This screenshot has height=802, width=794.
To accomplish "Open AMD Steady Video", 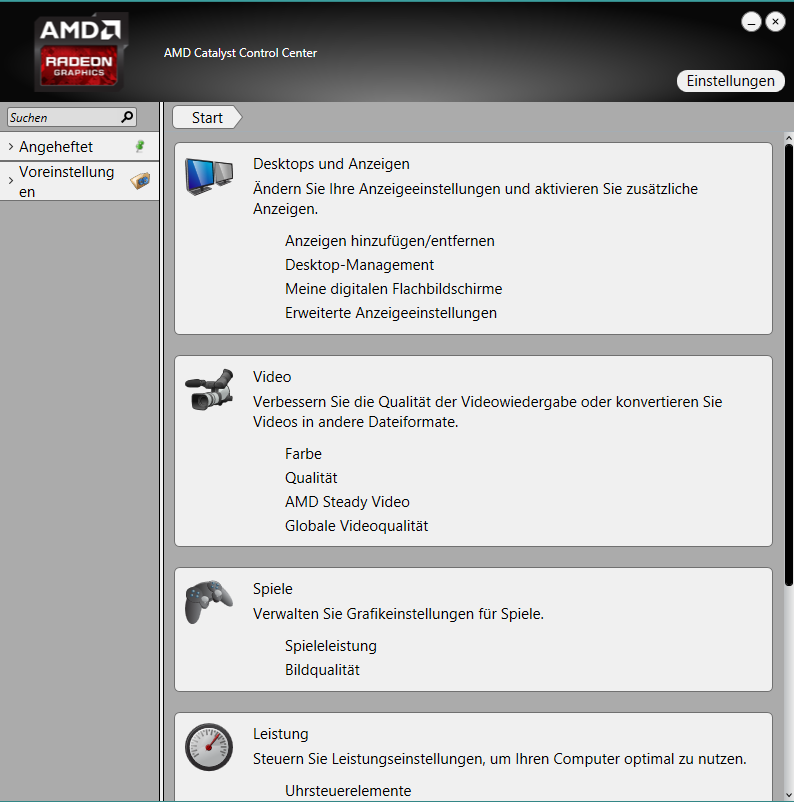I will pyautogui.click(x=347, y=502).
